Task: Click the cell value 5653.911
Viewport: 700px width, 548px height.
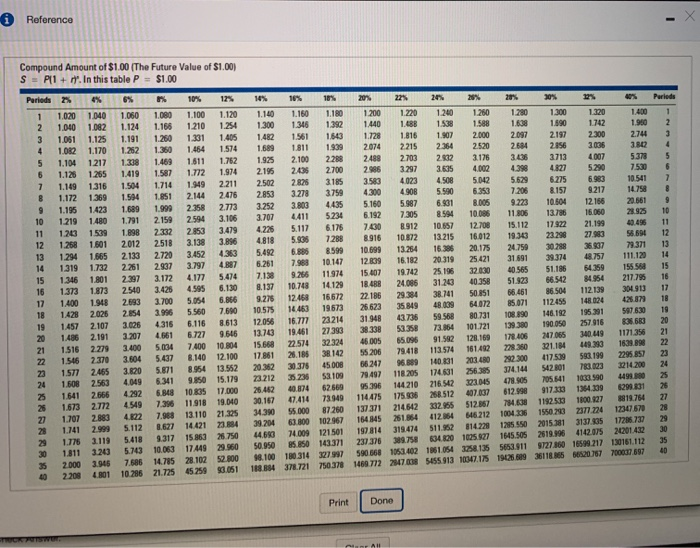Action: point(514,447)
